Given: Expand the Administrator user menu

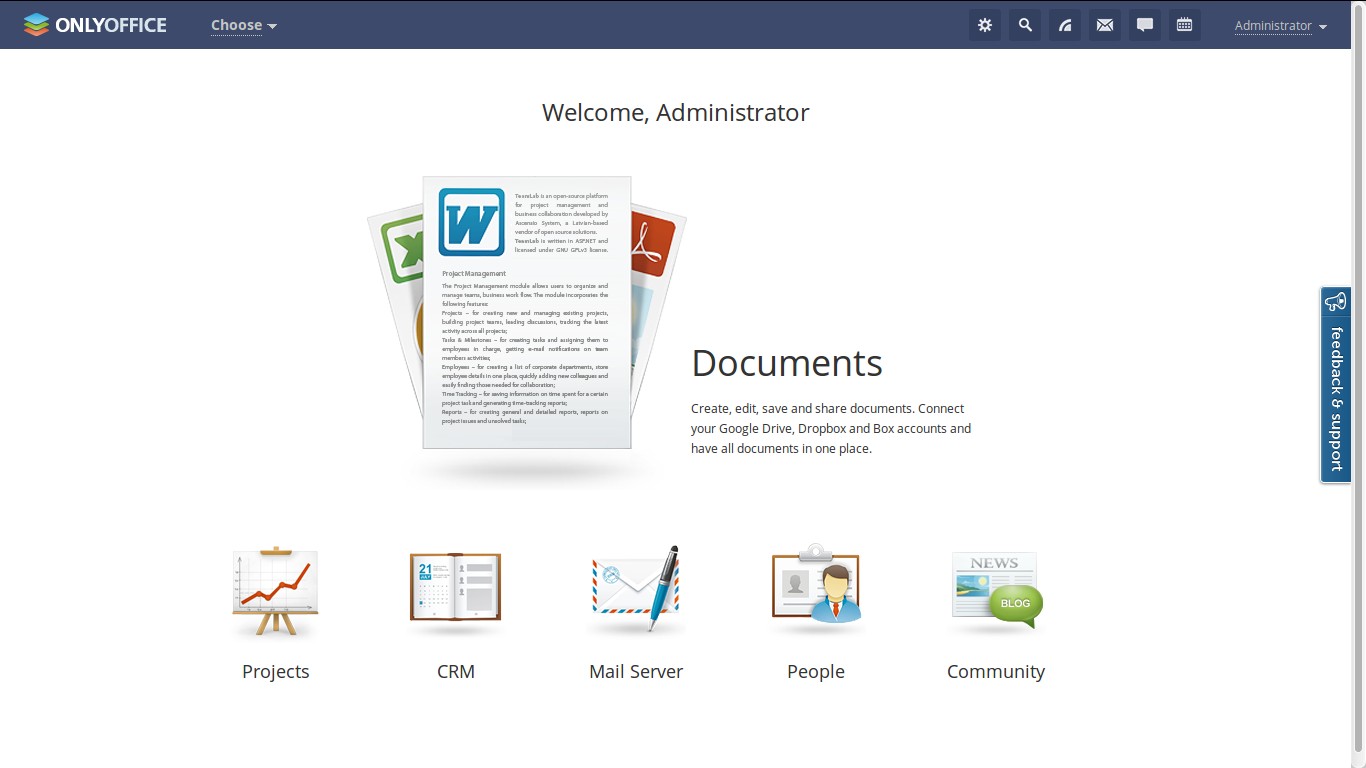Looking at the screenshot, I should (1281, 26).
